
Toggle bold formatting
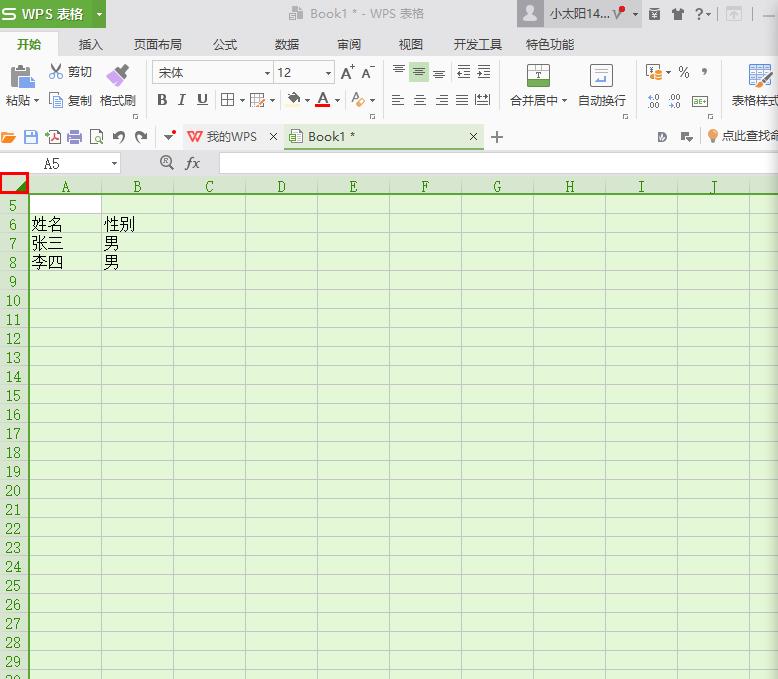point(162,100)
